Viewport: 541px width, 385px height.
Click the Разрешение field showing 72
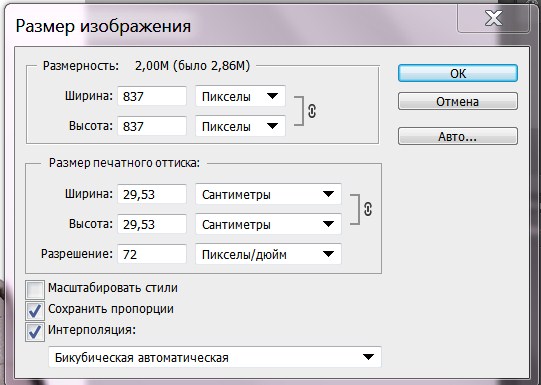point(152,254)
